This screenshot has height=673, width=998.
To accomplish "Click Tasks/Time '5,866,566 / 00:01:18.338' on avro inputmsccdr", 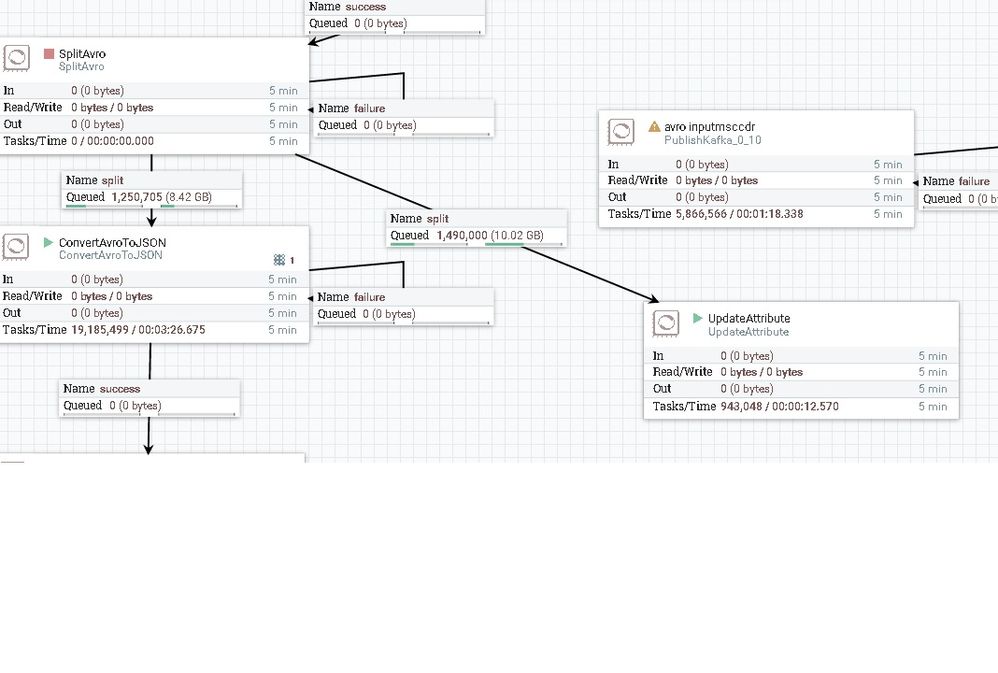I will coord(739,214).
